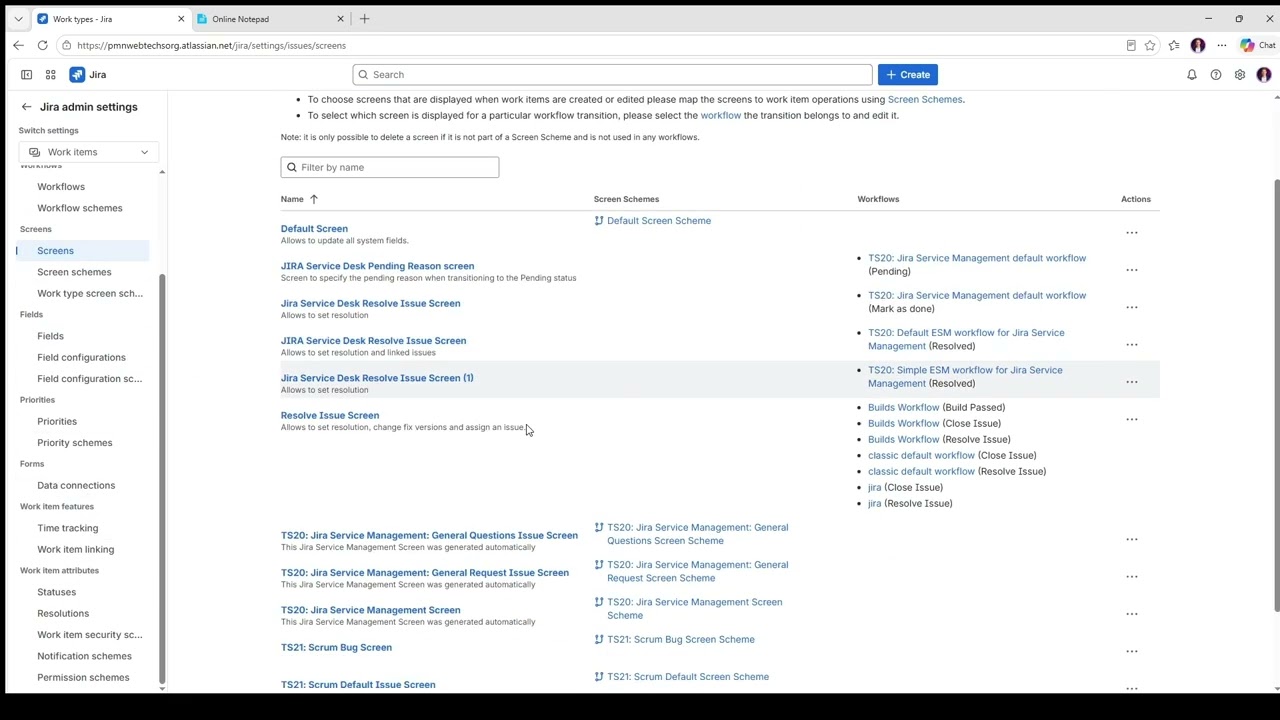
Task: Expand the Work items switch settings dropdown
Action: point(89,152)
